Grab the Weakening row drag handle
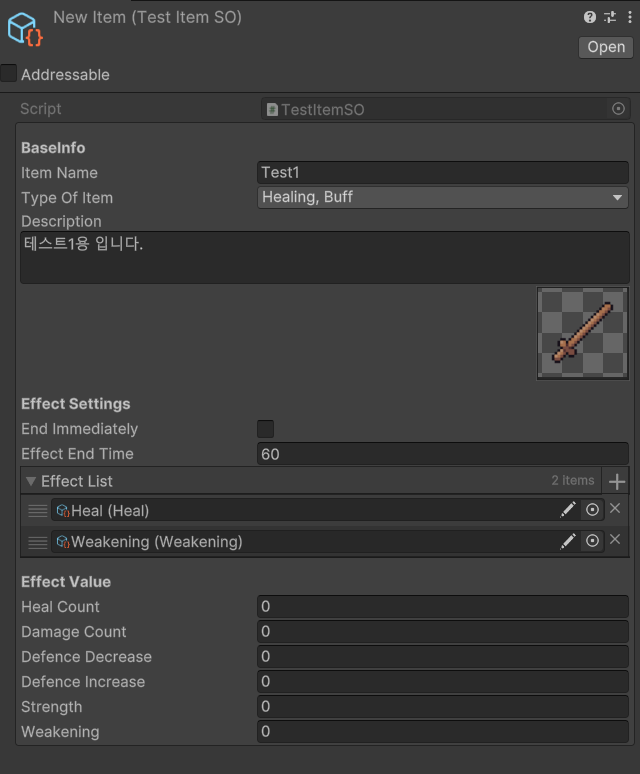The width and height of the screenshot is (640, 774). pyautogui.click(x=38, y=542)
